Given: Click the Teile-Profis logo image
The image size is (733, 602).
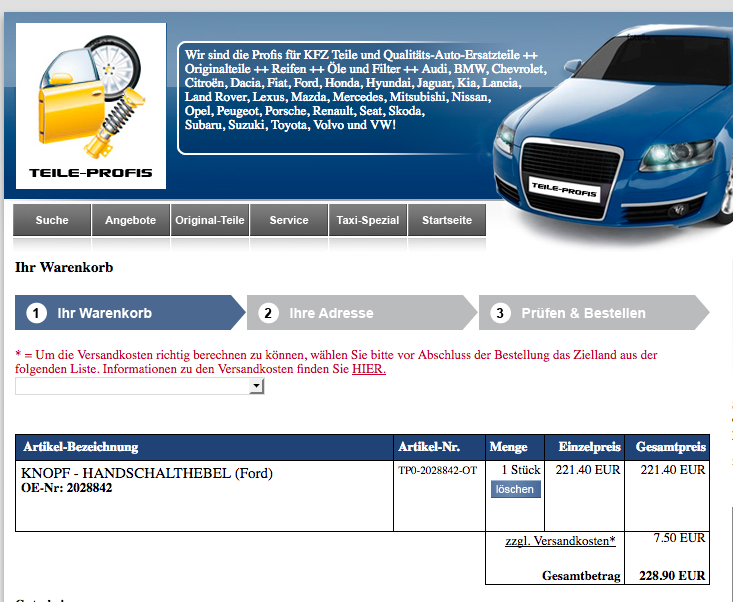Looking at the screenshot, I should point(91,105).
